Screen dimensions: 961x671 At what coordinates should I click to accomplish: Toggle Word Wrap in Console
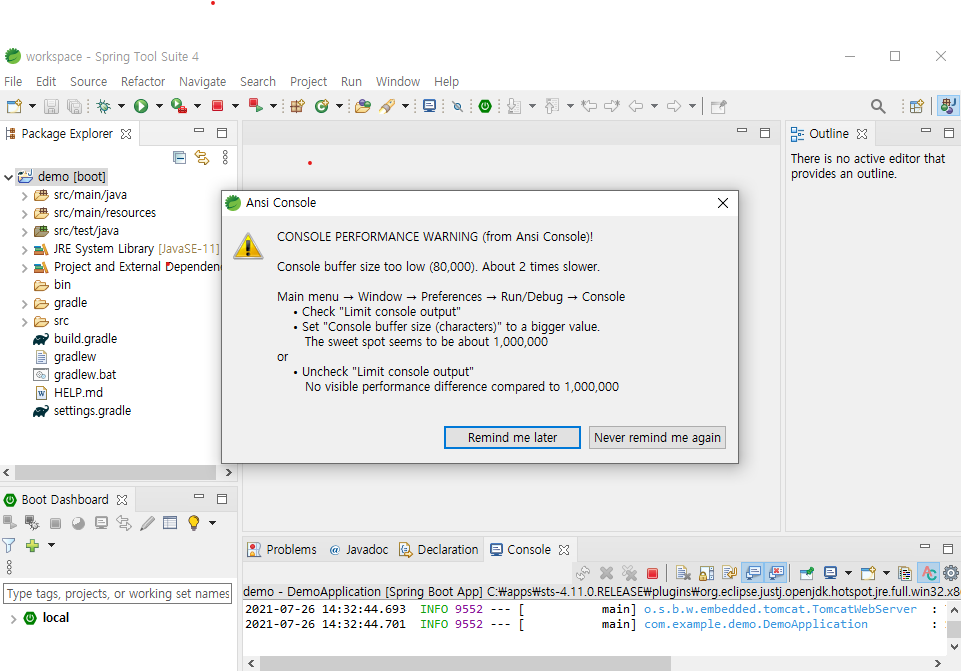[x=729, y=573]
